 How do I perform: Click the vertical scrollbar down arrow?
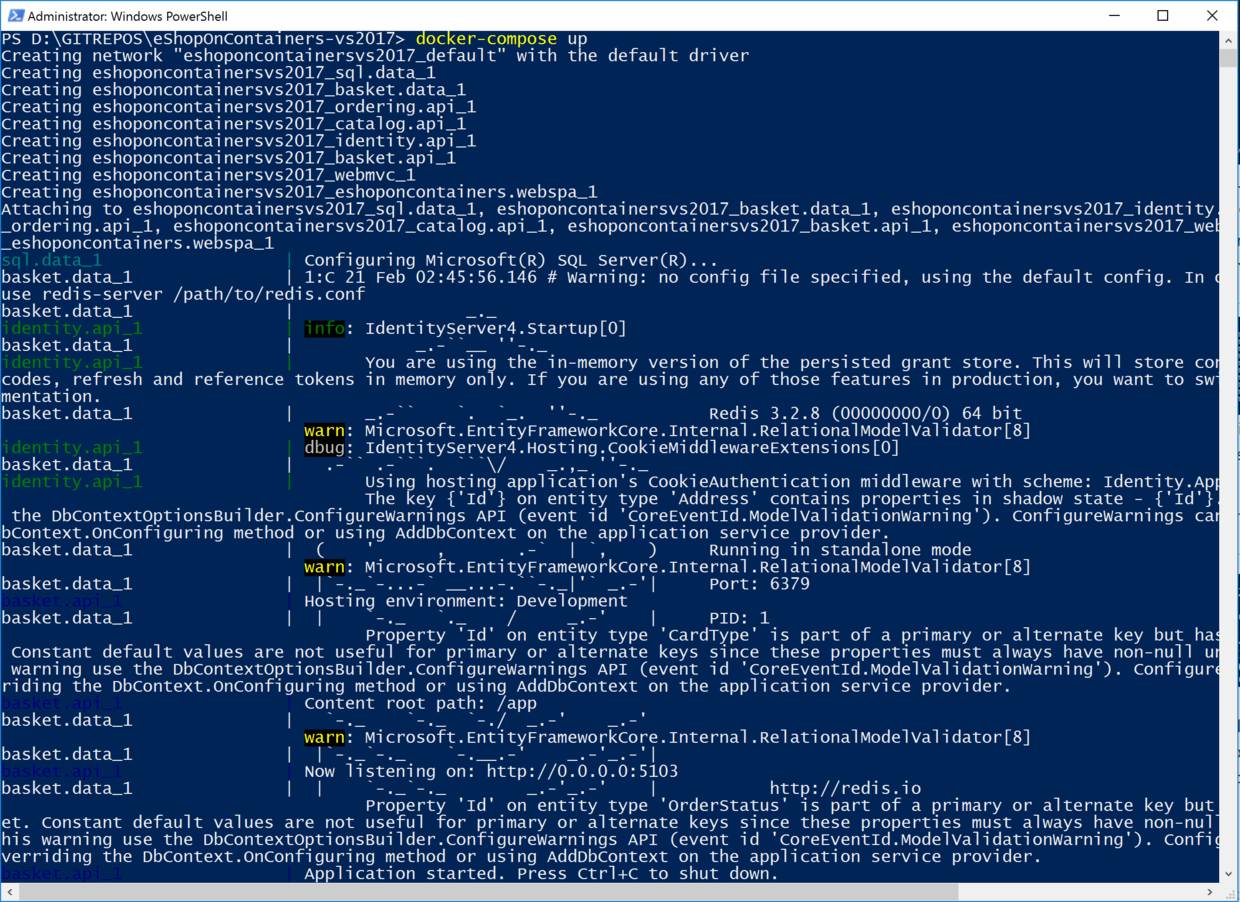pyautogui.click(x=1229, y=873)
